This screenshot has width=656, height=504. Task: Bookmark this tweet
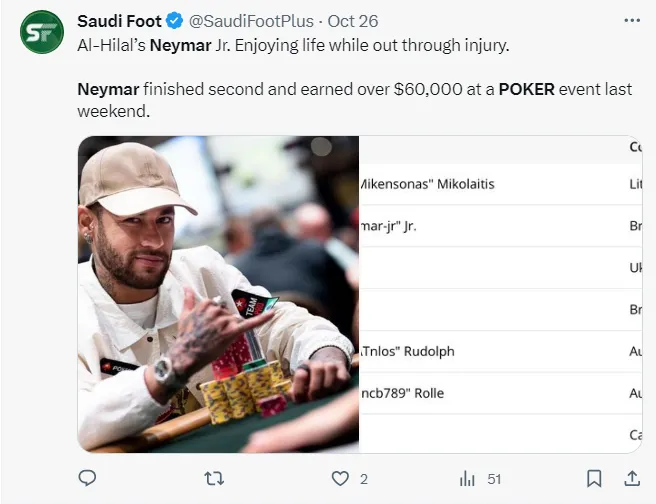pos(593,479)
